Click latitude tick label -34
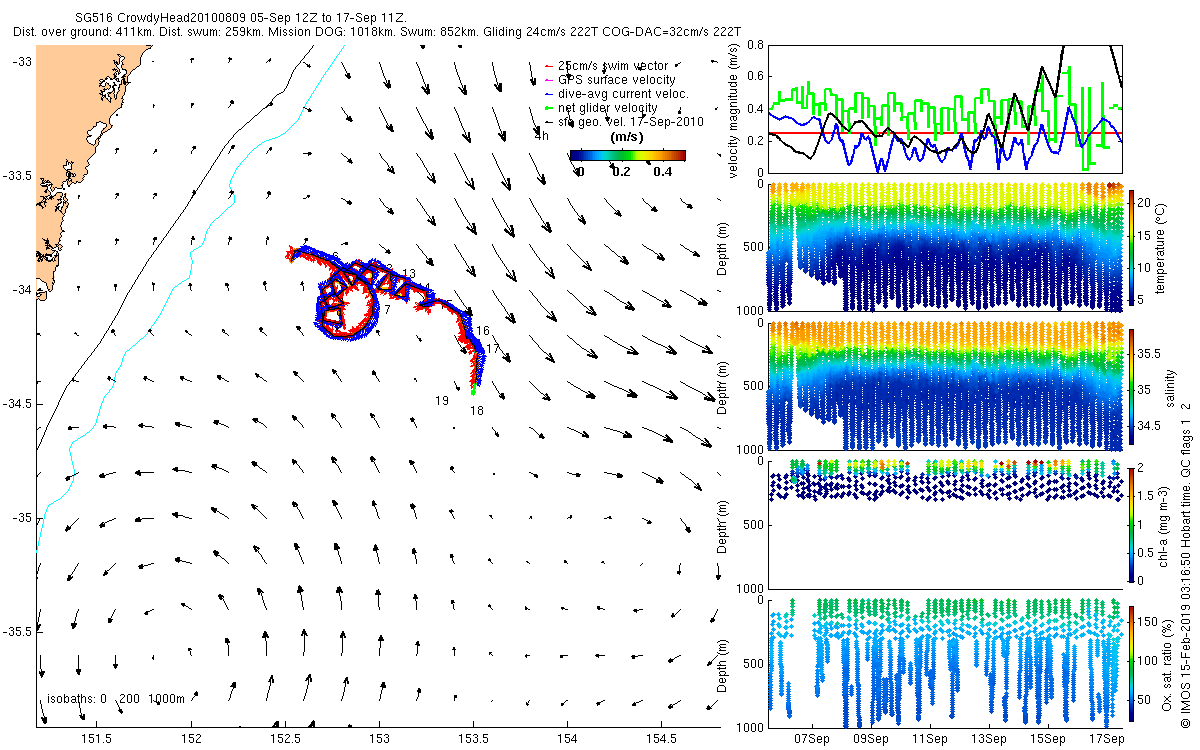Screen dimensions: 1200x750 pyautogui.click(x=21, y=290)
